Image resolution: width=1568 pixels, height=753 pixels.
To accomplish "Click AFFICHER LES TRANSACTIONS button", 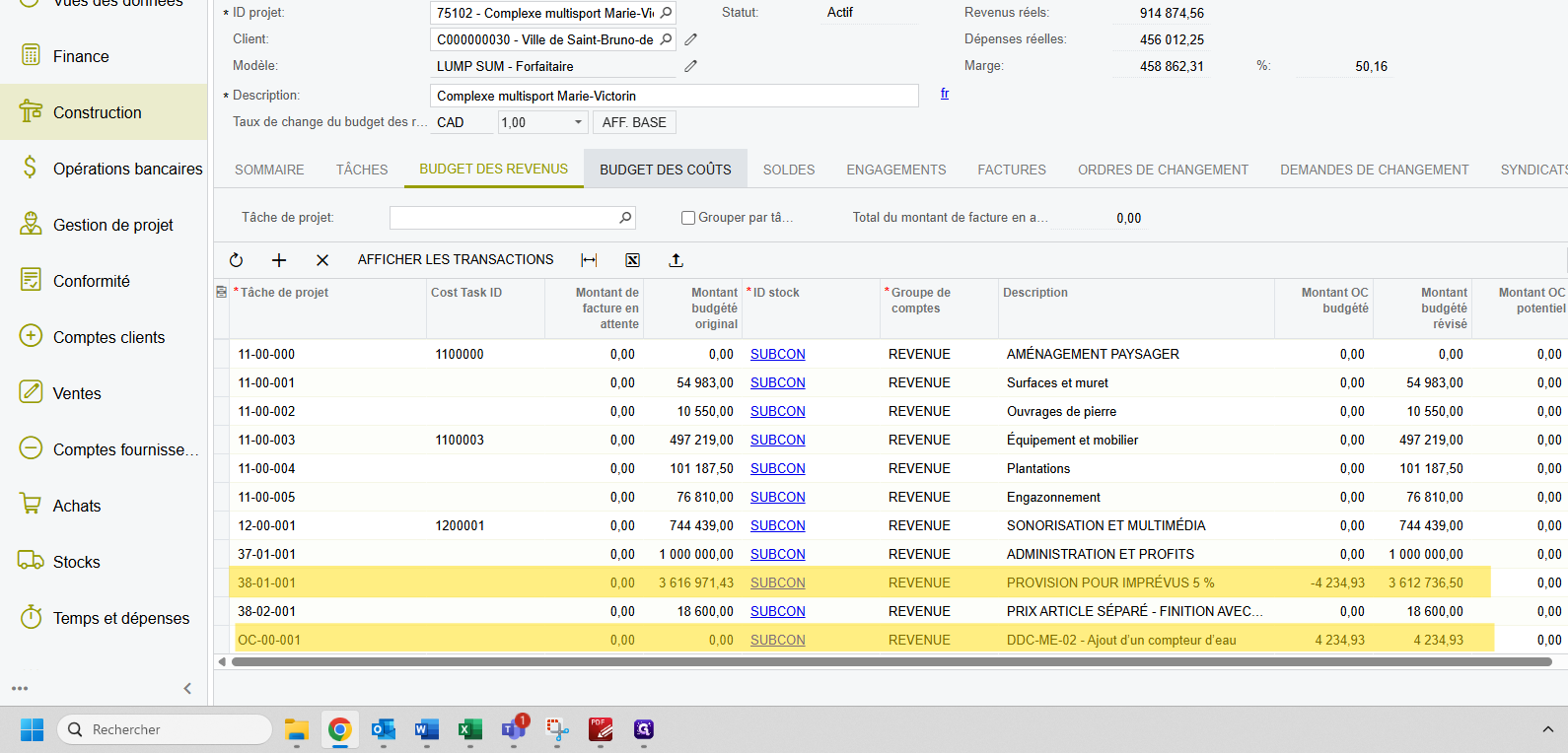I will 456,260.
